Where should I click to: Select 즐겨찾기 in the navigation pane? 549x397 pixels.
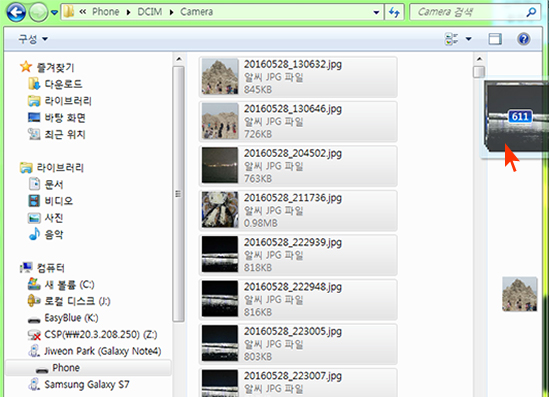(55, 67)
